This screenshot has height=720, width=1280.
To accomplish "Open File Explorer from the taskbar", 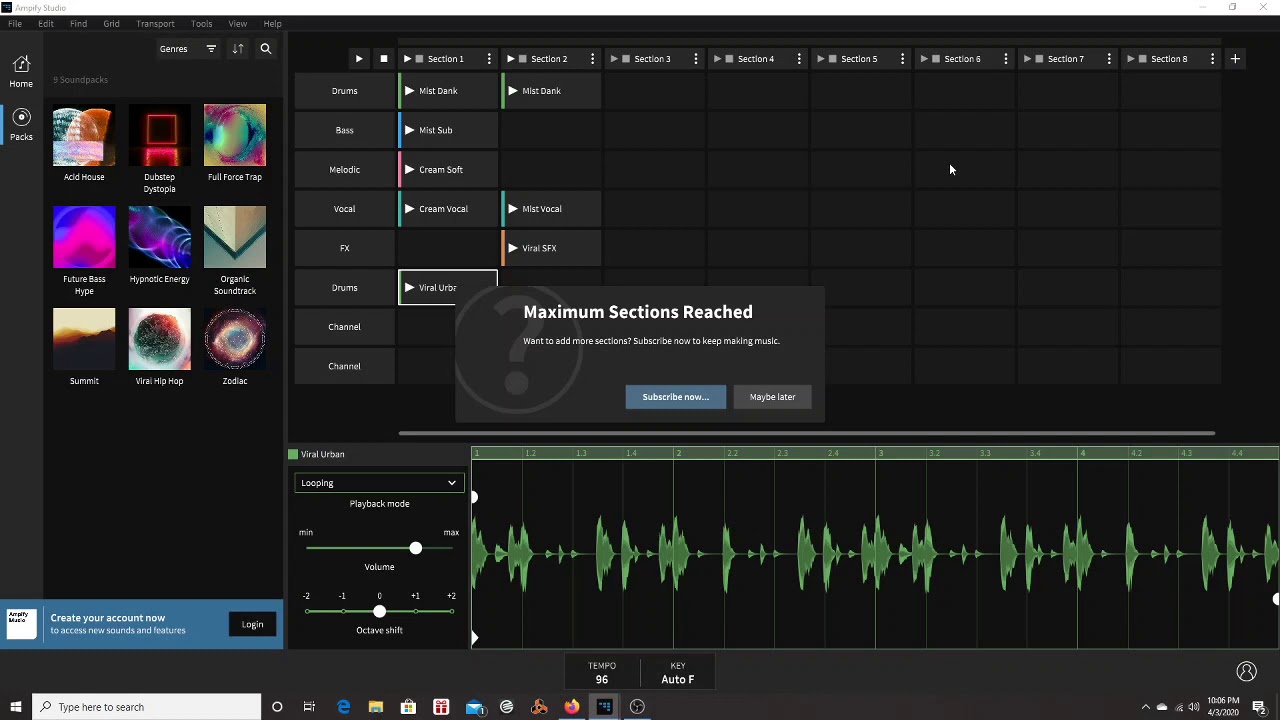I will (x=376, y=707).
